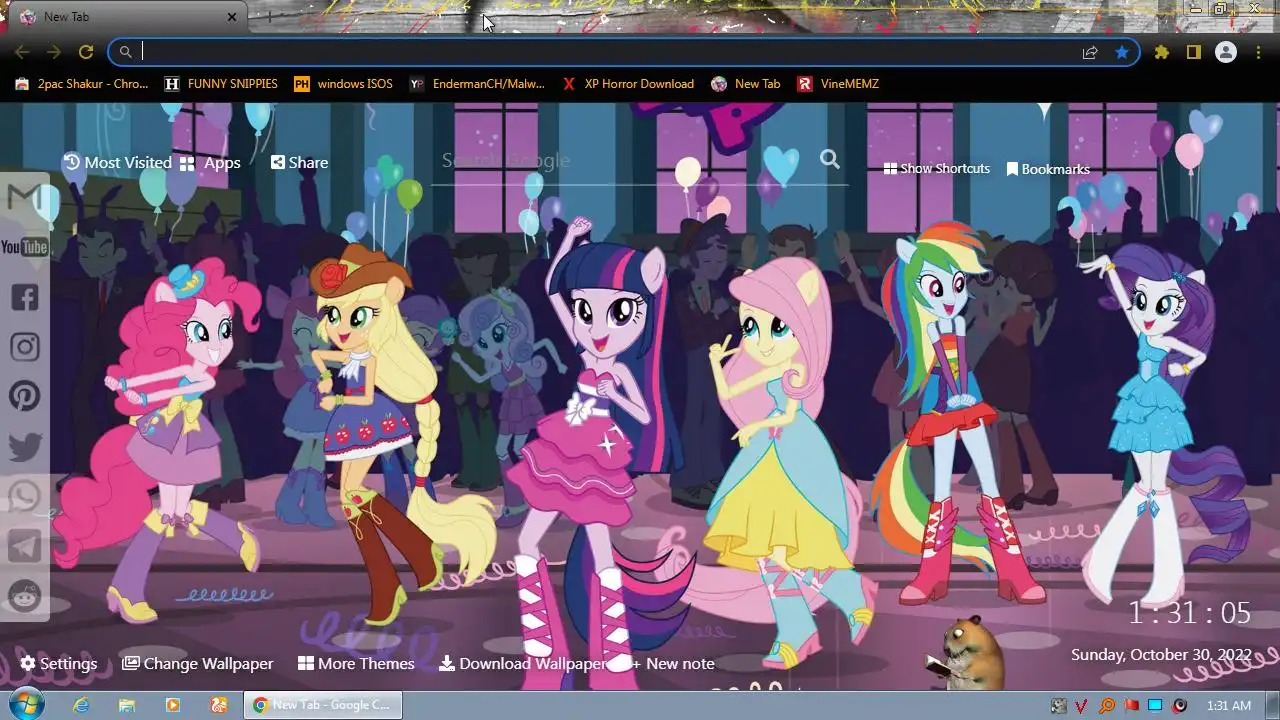Image resolution: width=1280 pixels, height=720 pixels.
Task: Toggle the Chrome side panel icon
Action: [1193, 52]
